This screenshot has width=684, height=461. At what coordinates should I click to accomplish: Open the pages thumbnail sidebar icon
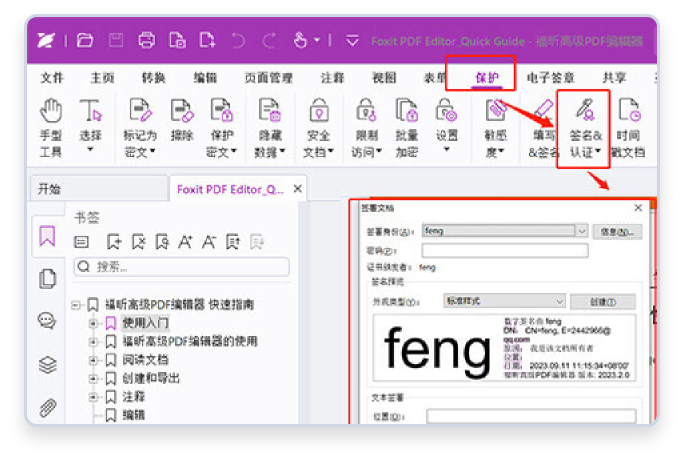[x=47, y=279]
